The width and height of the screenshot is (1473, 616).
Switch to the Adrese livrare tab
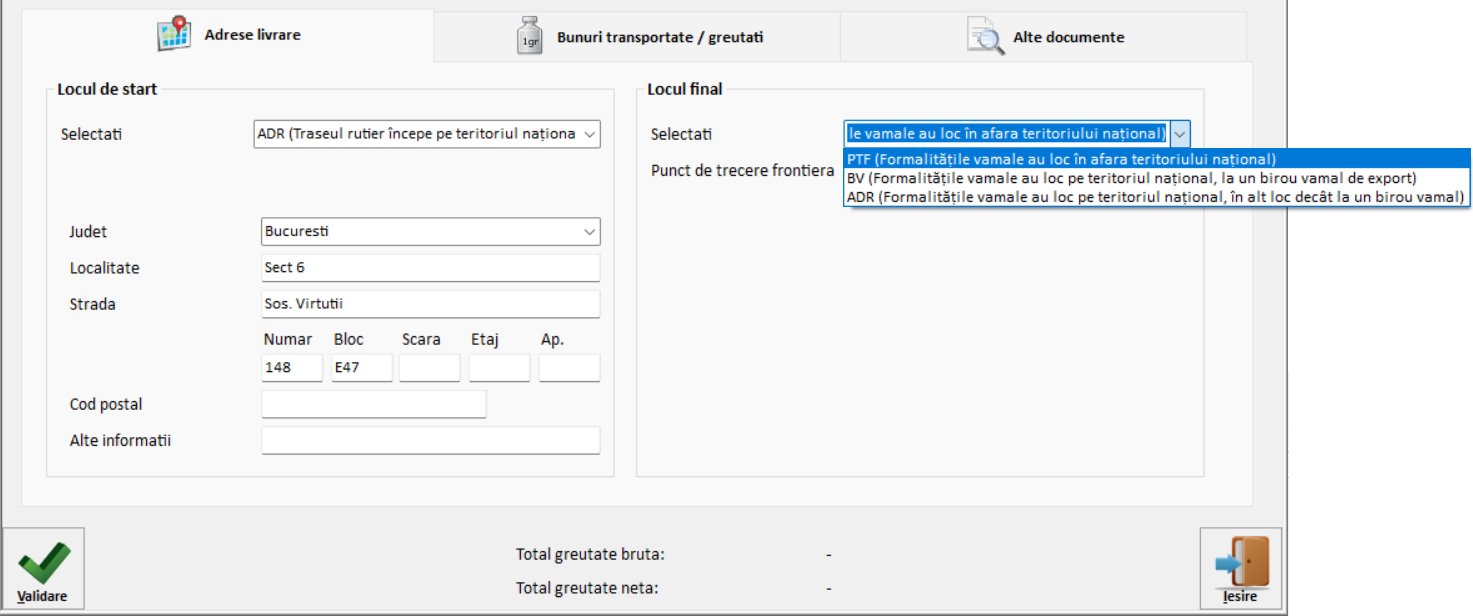point(229,35)
